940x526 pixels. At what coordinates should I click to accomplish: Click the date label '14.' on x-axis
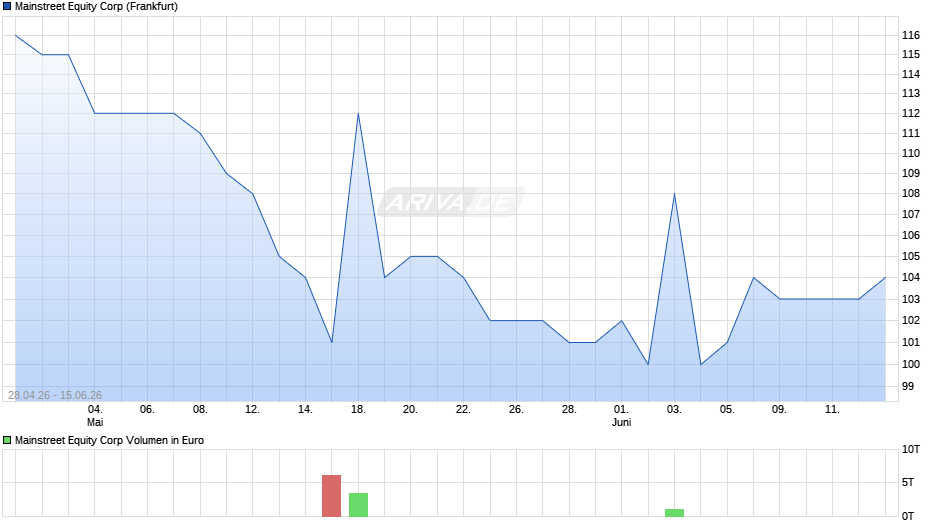point(305,410)
